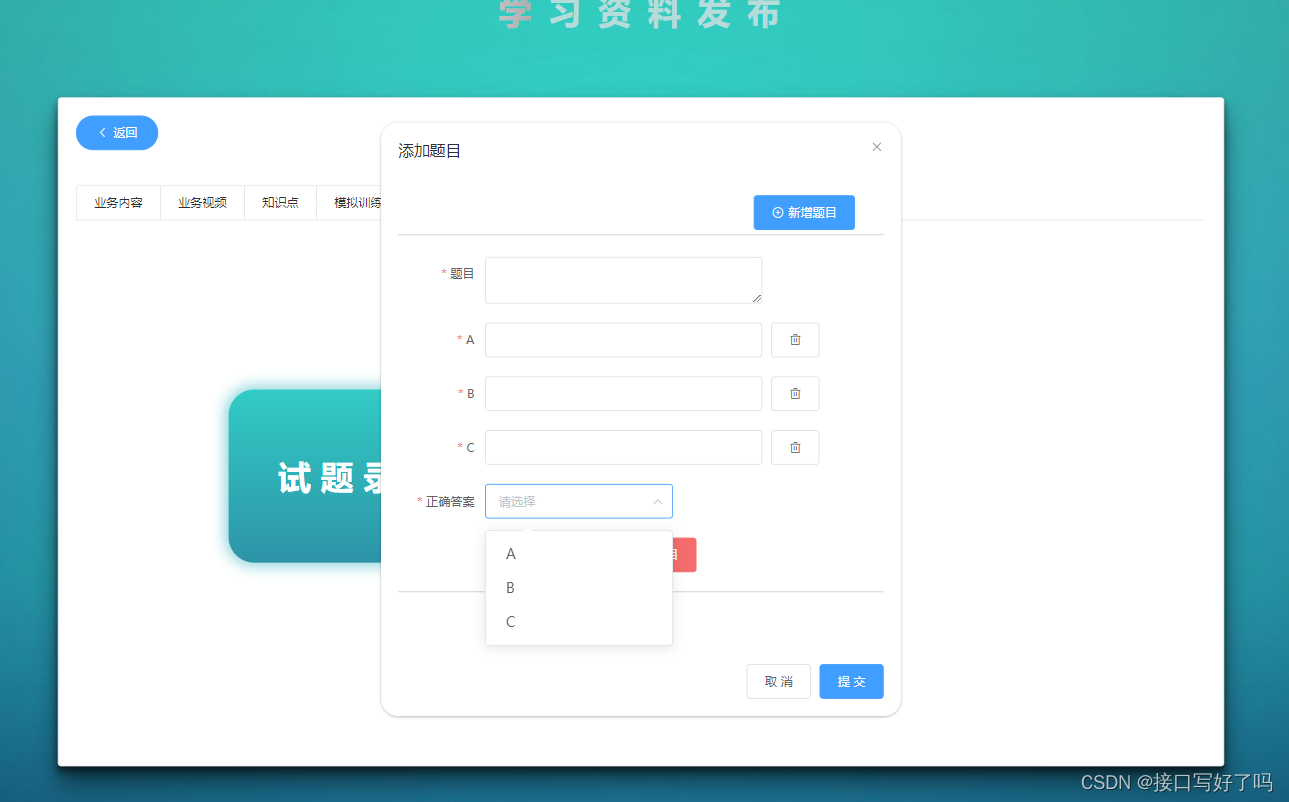
Task: Click the option A input field
Action: (x=624, y=340)
